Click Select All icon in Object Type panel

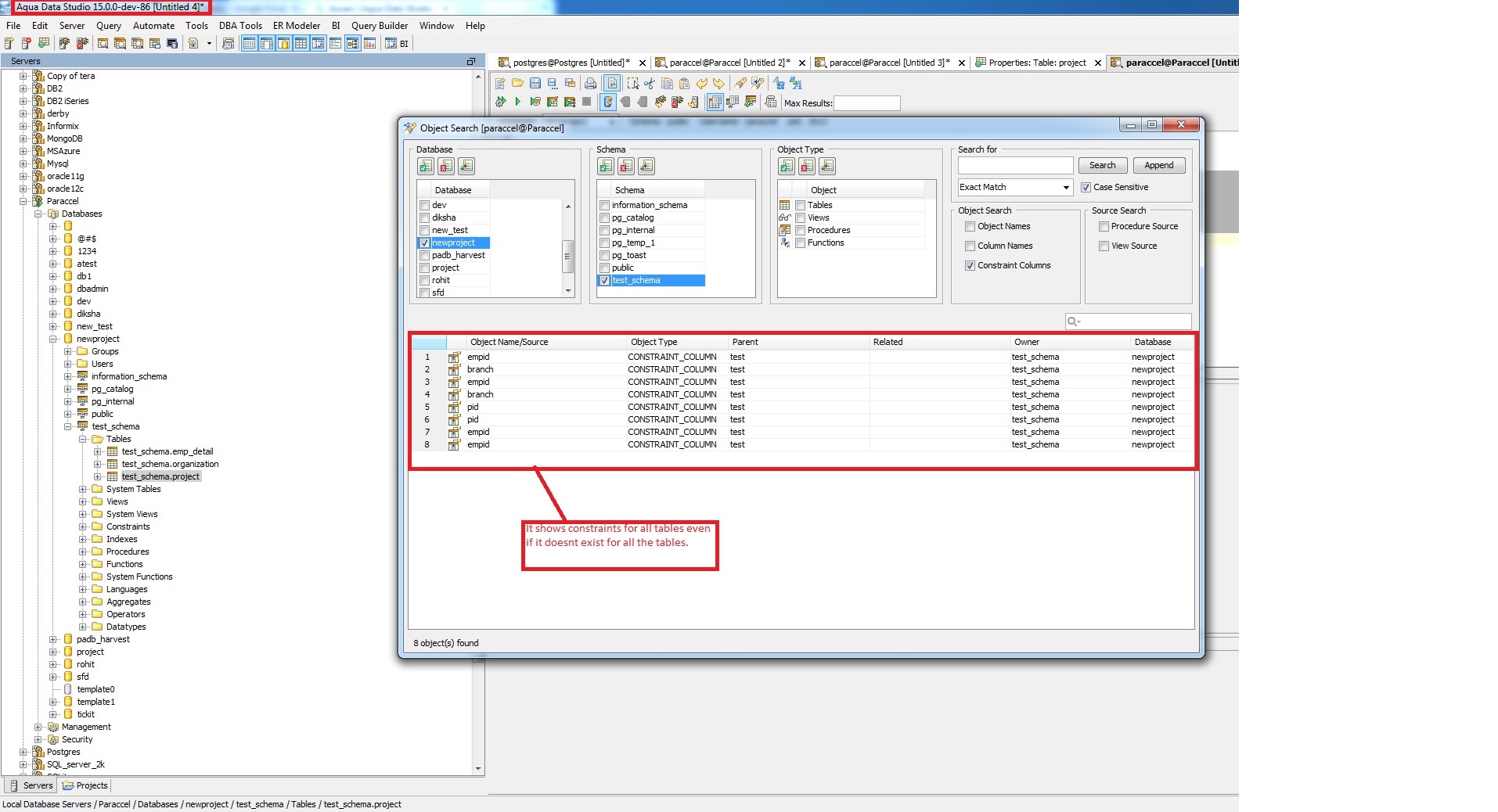(787, 166)
